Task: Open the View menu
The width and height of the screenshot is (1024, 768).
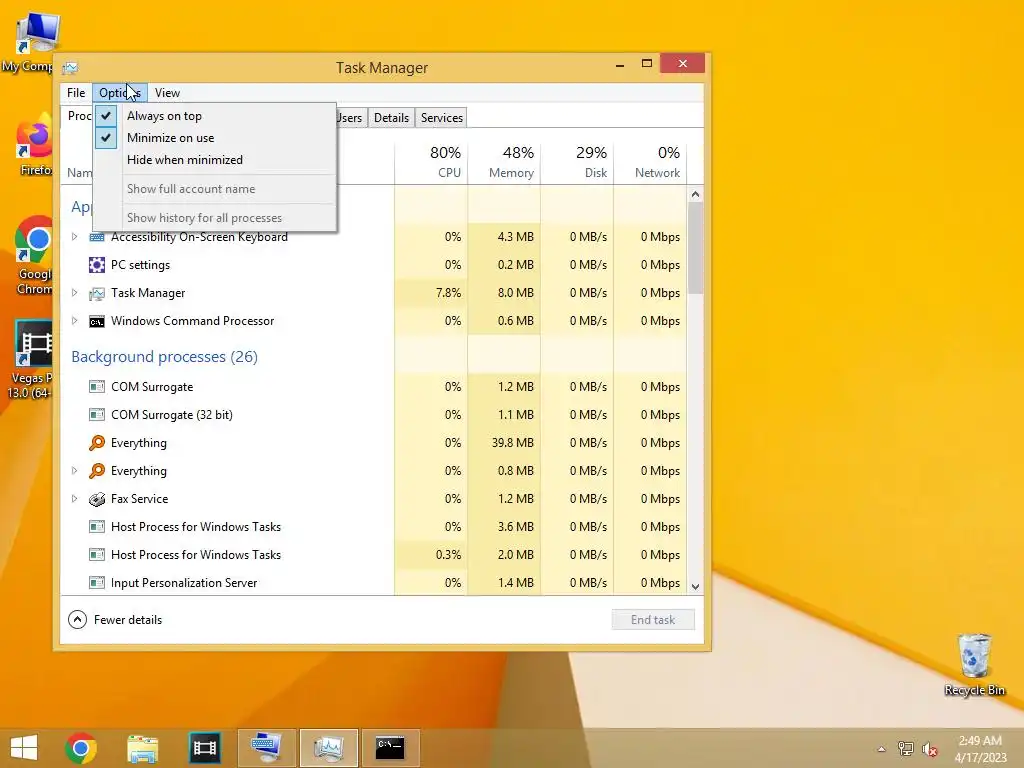Action: click(x=167, y=93)
